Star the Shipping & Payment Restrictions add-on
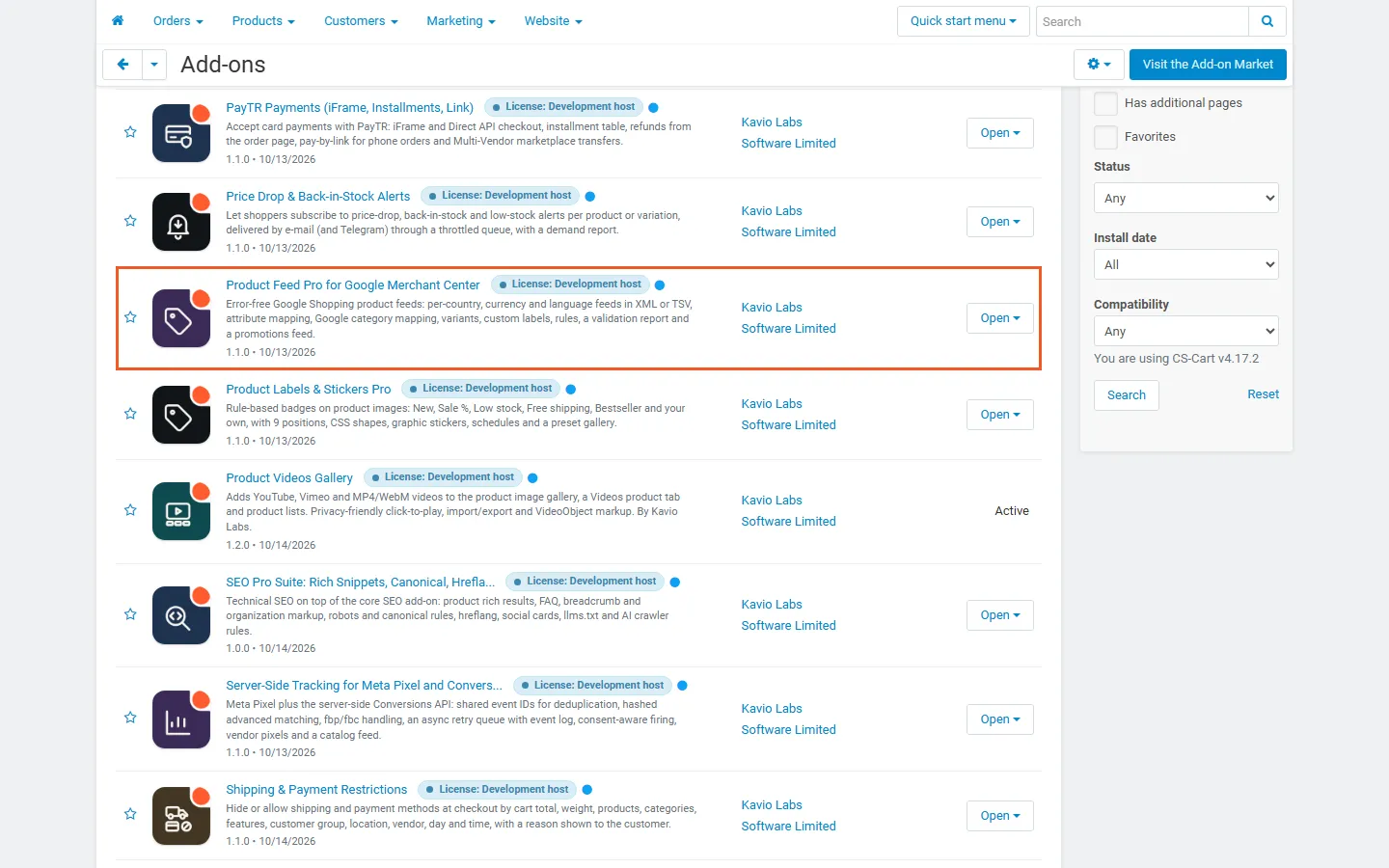The height and width of the screenshot is (868, 1389). coord(130,814)
